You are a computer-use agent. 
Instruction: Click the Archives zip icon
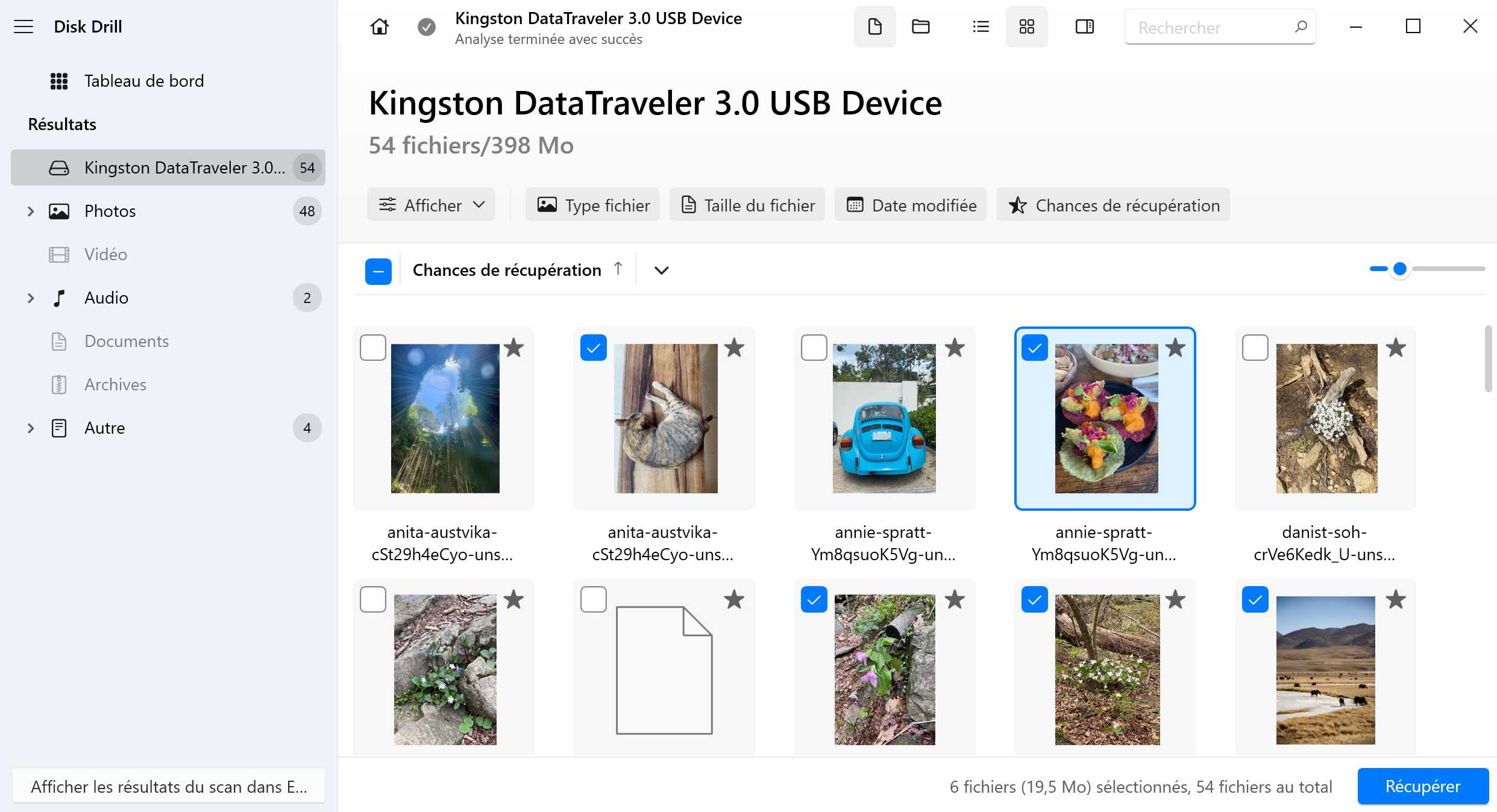[58, 384]
